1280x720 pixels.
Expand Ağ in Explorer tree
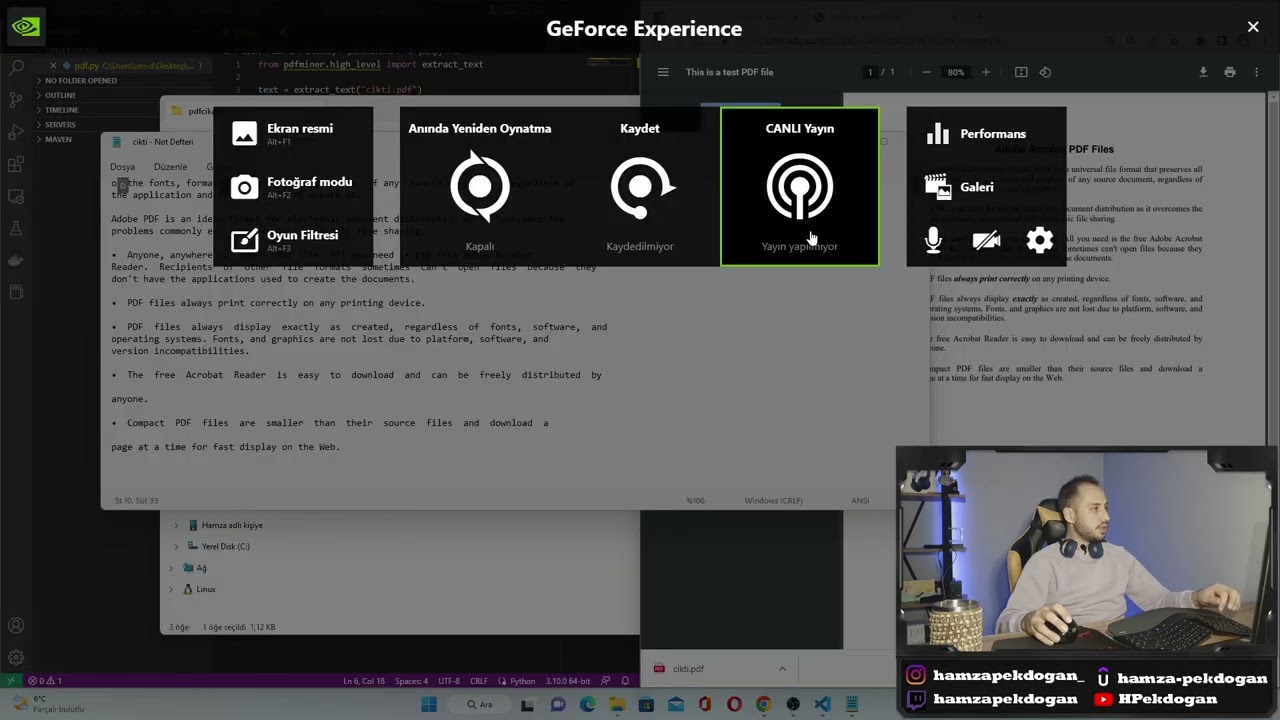point(171,568)
